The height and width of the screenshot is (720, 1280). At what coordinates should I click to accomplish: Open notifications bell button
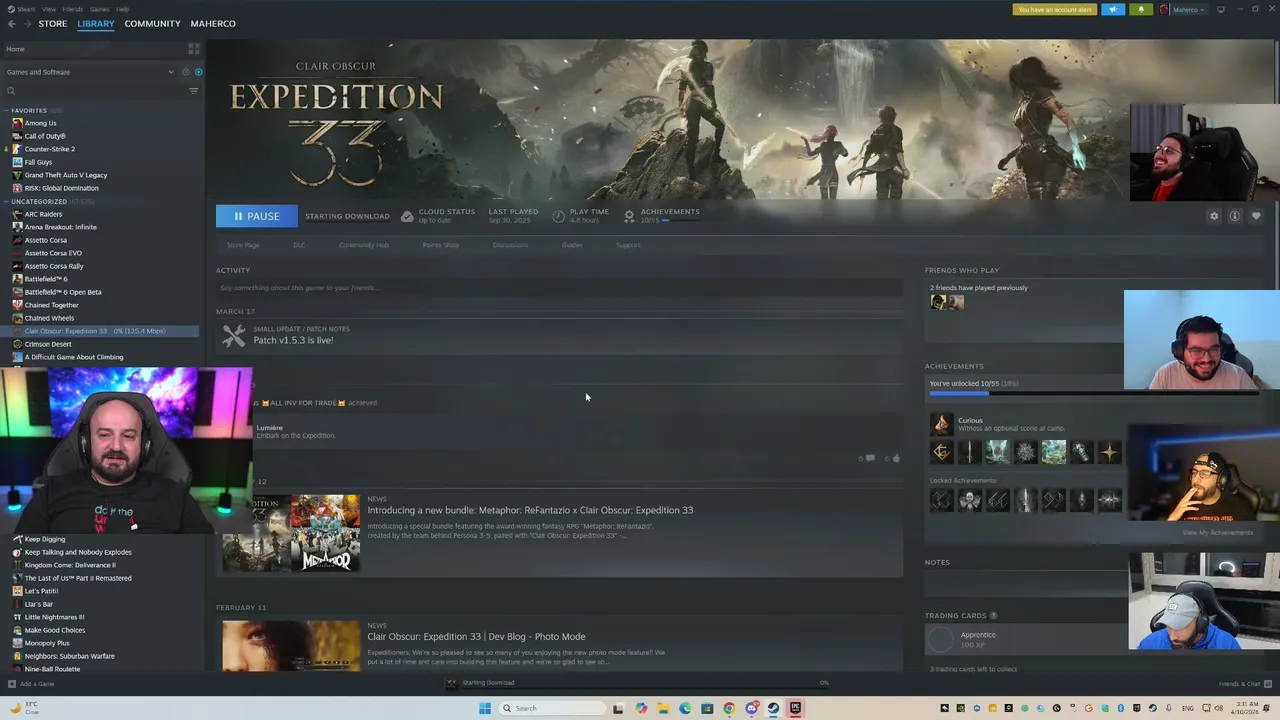pos(1141,10)
